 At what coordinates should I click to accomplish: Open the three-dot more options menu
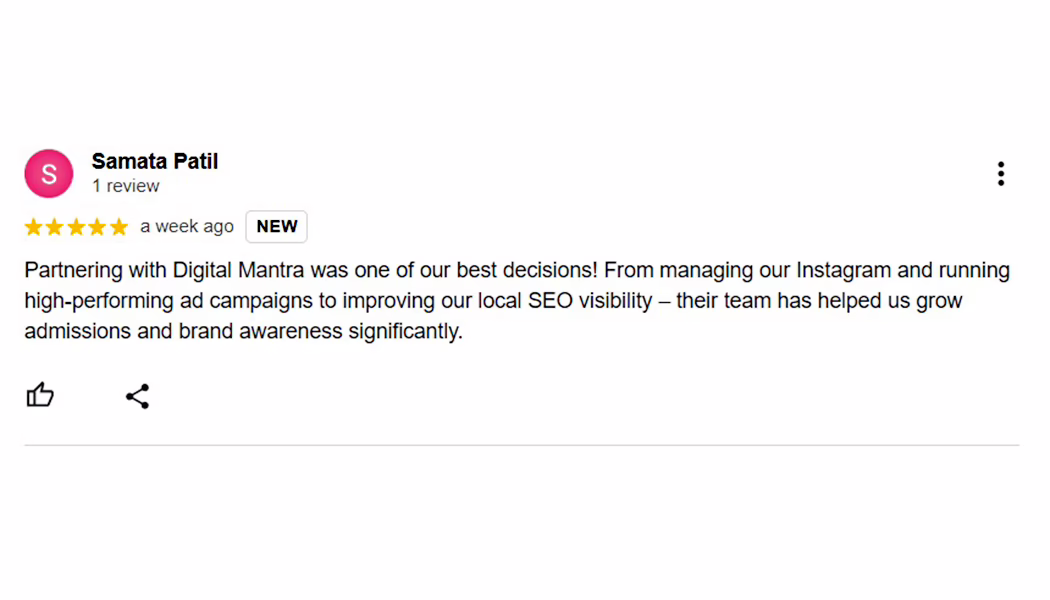[x=1000, y=173]
